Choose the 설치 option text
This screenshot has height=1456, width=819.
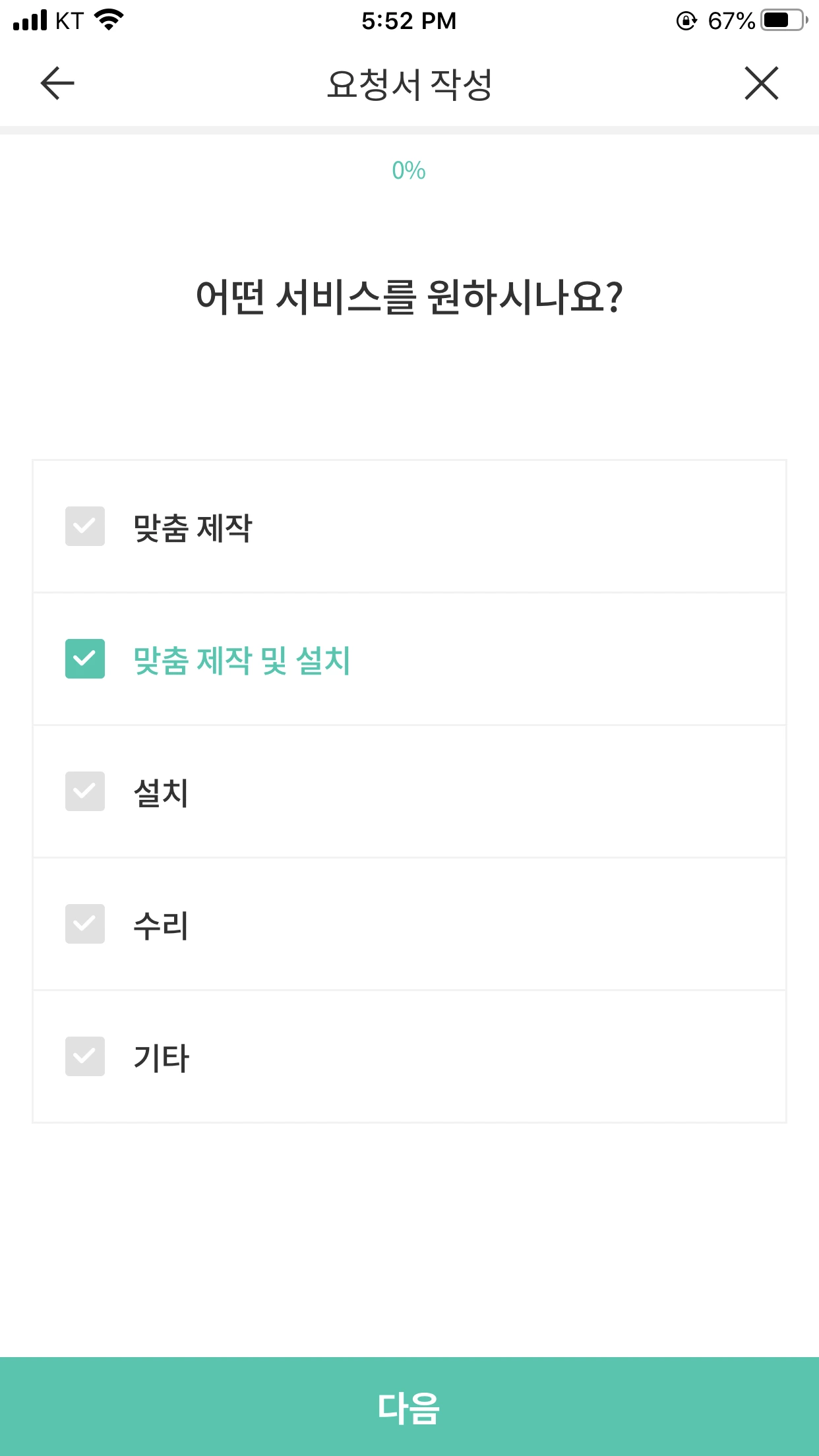pos(161,793)
